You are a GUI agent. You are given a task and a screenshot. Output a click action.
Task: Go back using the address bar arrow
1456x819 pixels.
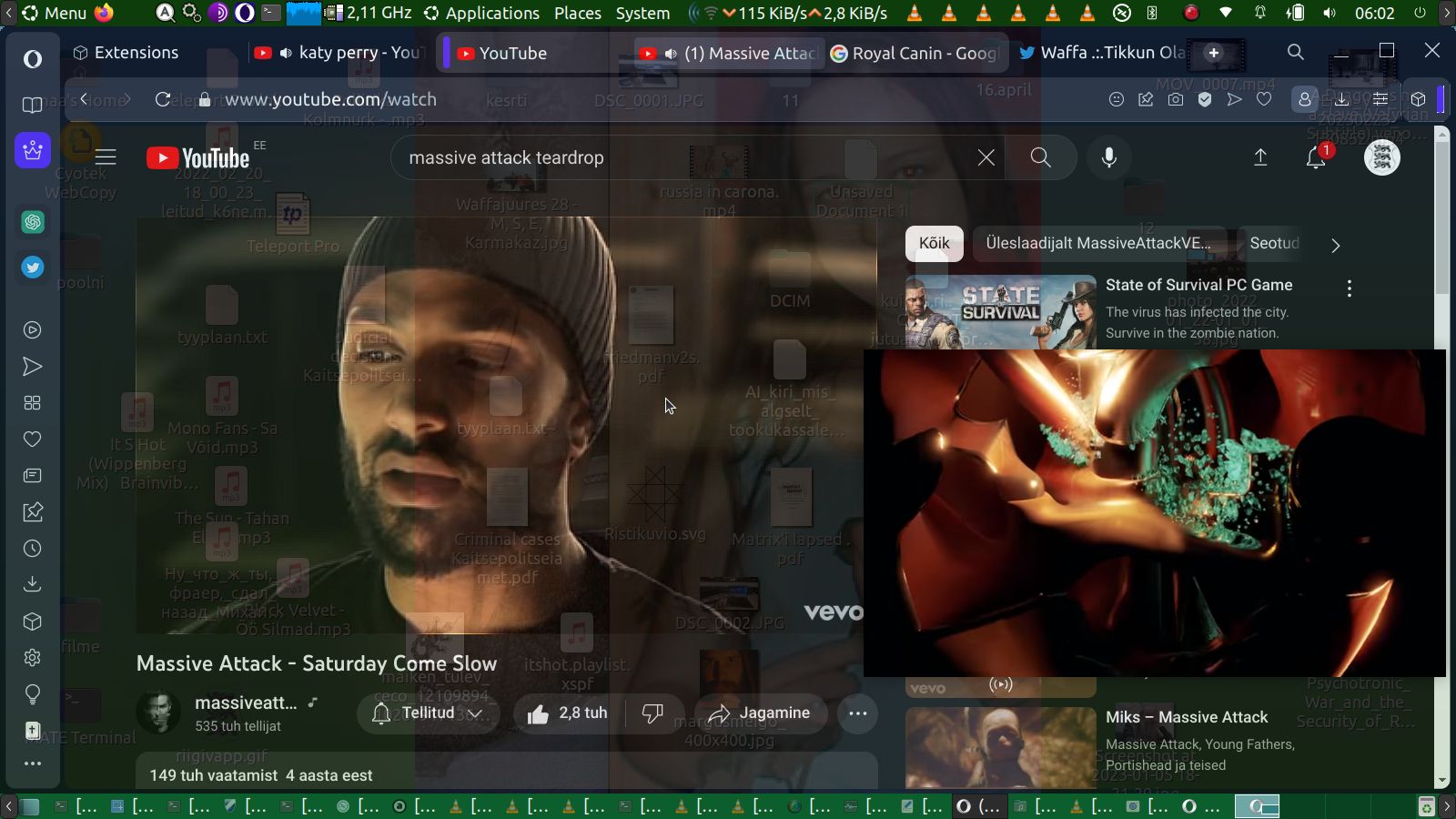pyautogui.click(x=84, y=99)
